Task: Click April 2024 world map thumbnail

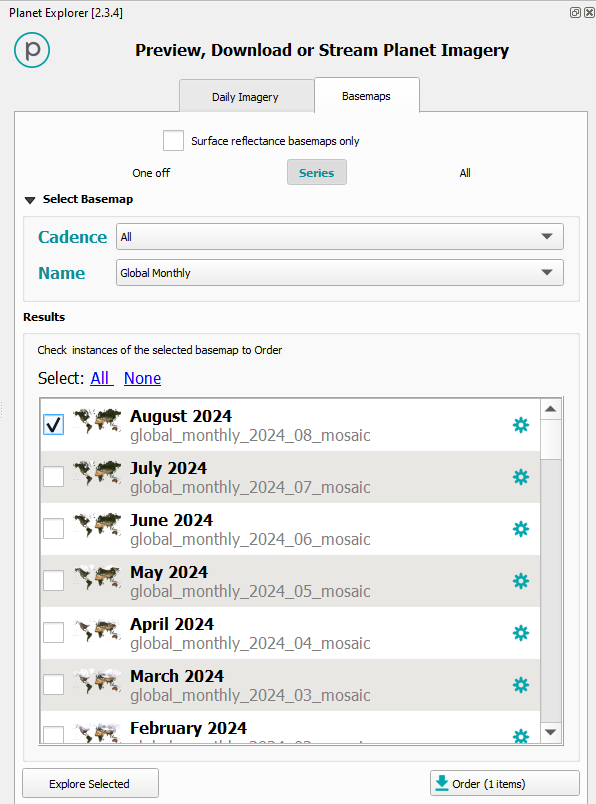Action: 97,629
